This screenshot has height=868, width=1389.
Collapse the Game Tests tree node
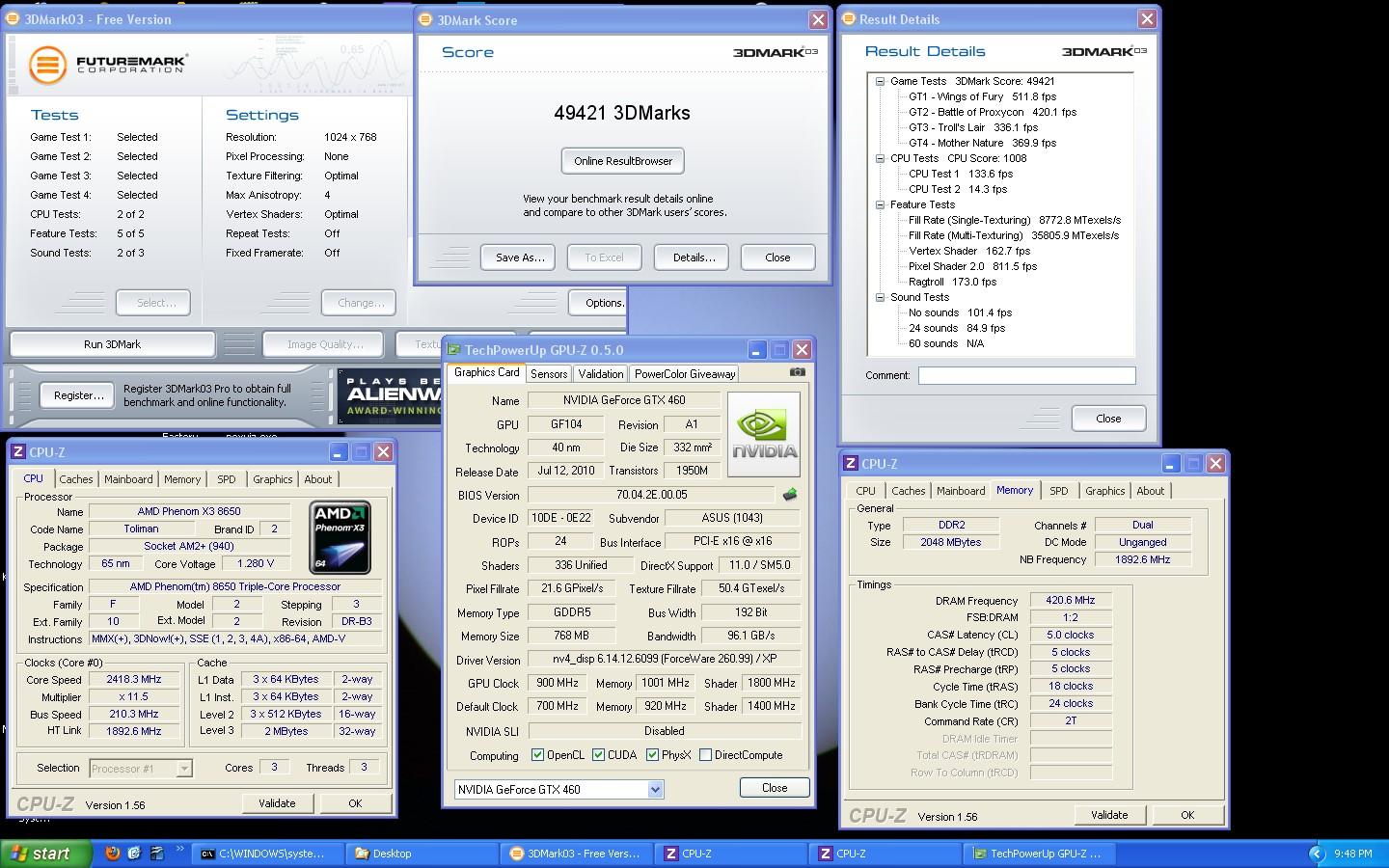coord(880,82)
